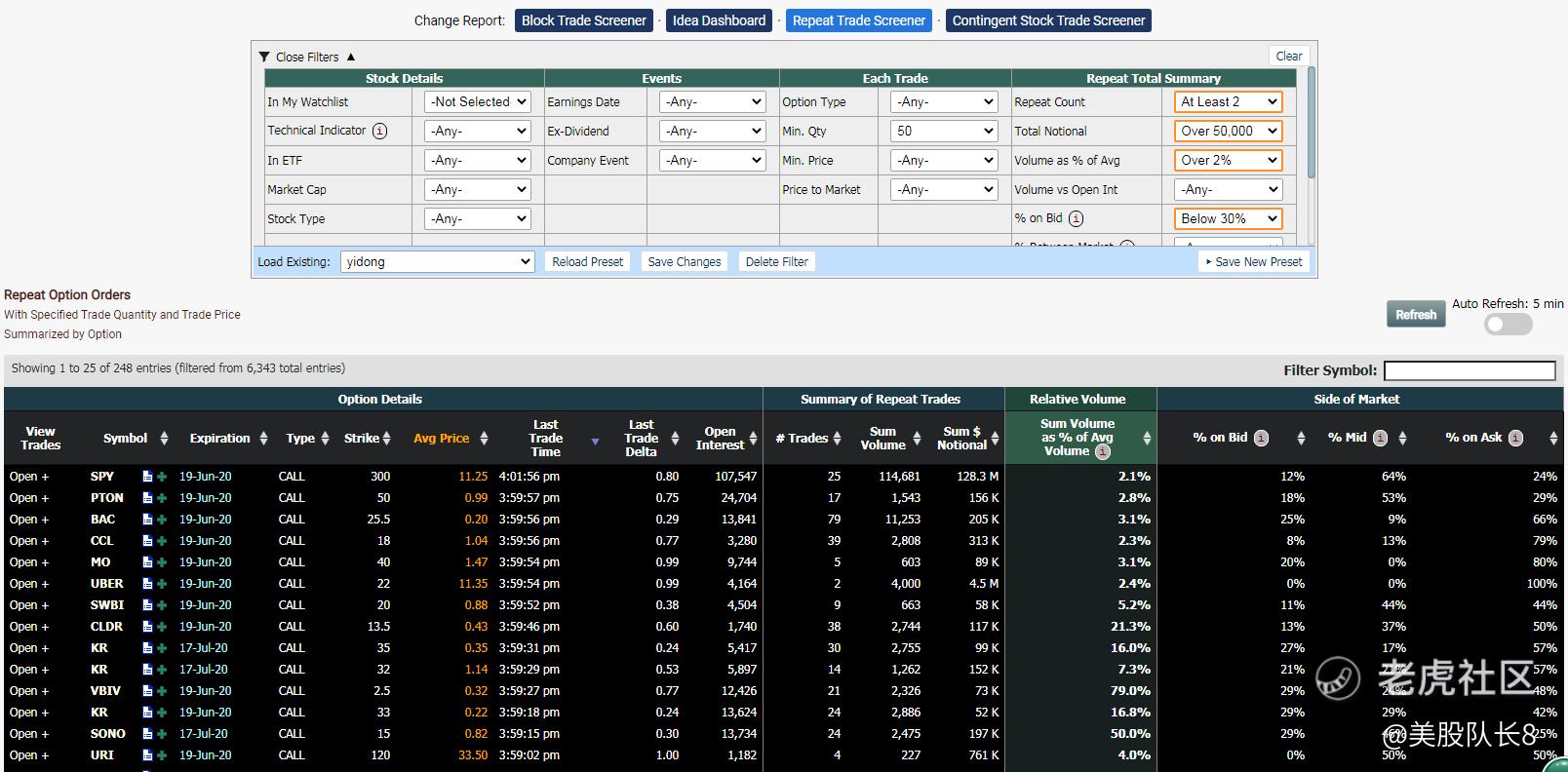Collapse filters via Close Filters toggle
Screen dimensions: 1568x772
pyautogui.click(x=307, y=57)
